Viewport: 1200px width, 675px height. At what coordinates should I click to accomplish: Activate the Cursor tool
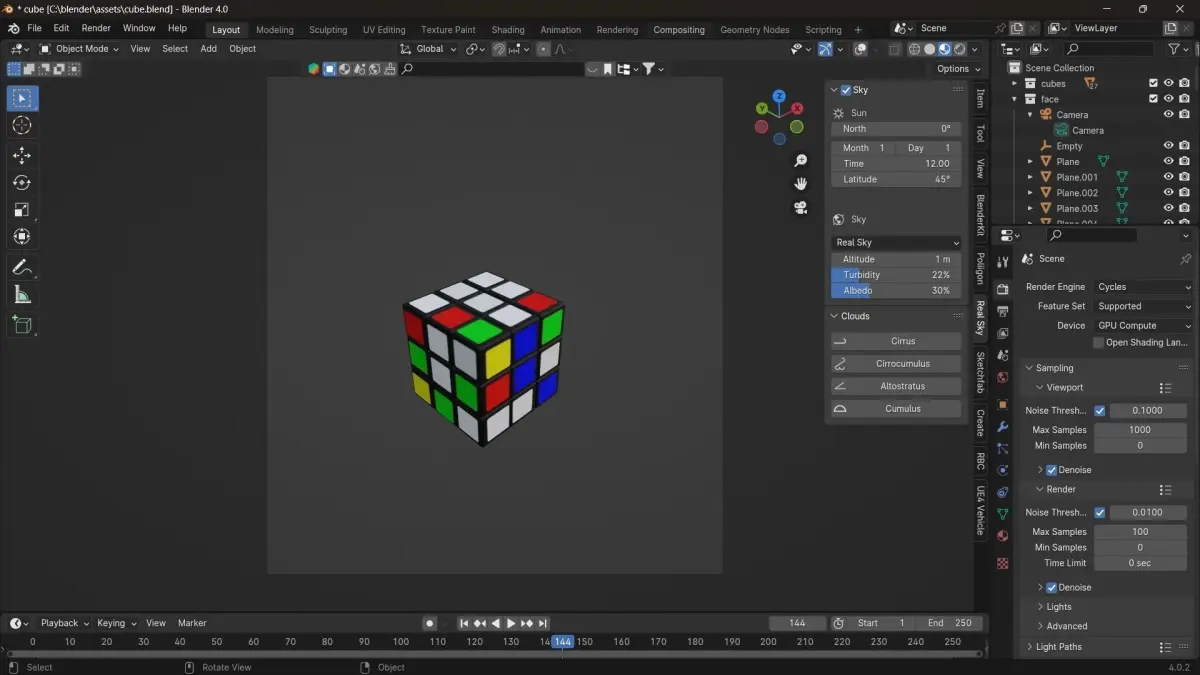(22, 125)
